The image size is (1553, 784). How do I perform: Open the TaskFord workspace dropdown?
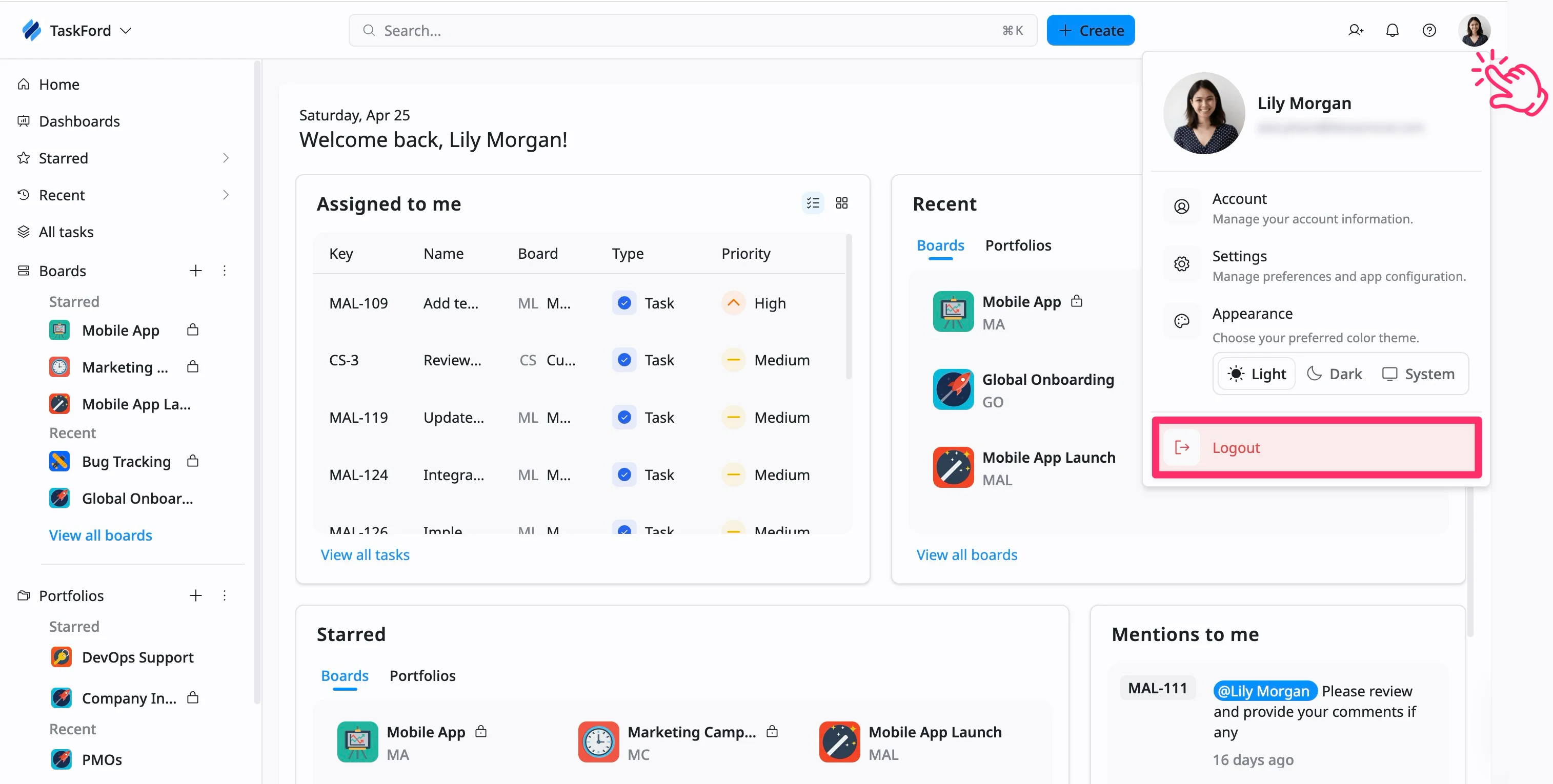[126, 31]
